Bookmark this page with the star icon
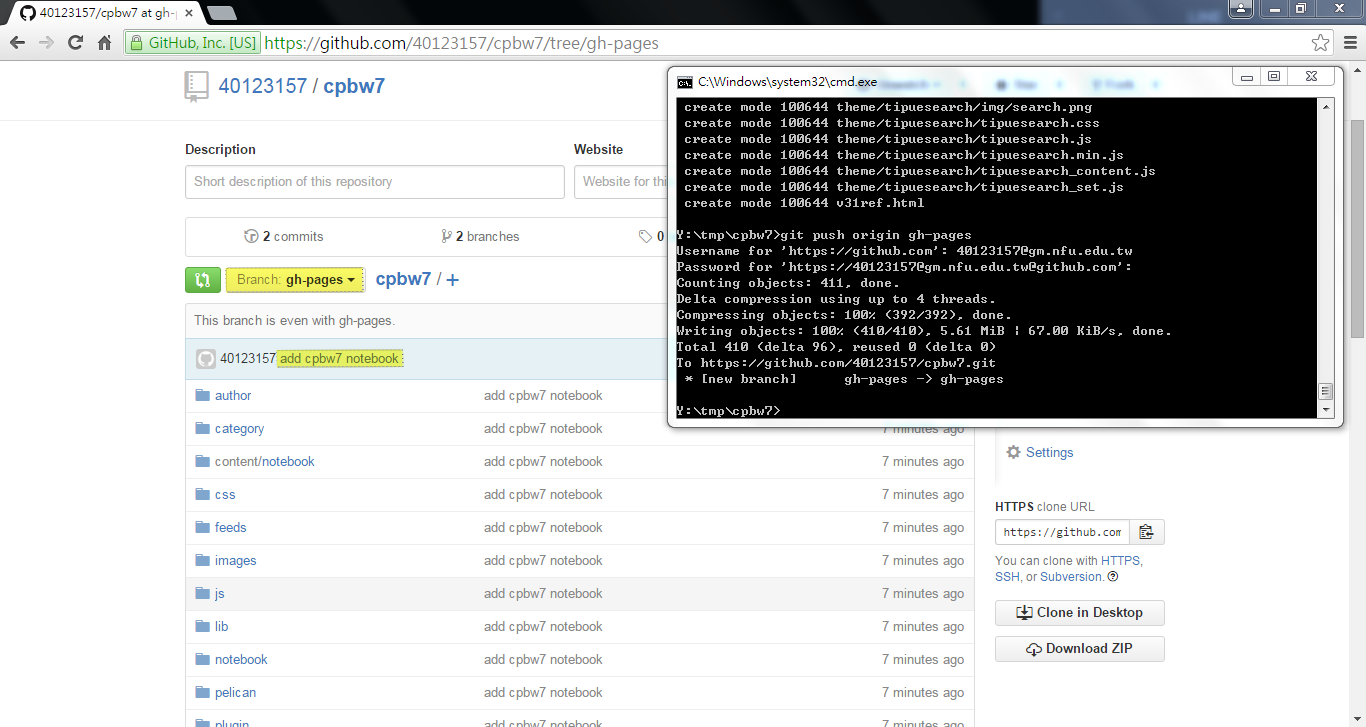The height and width of the screenshot is (727, 1366). click(1321, 43)
